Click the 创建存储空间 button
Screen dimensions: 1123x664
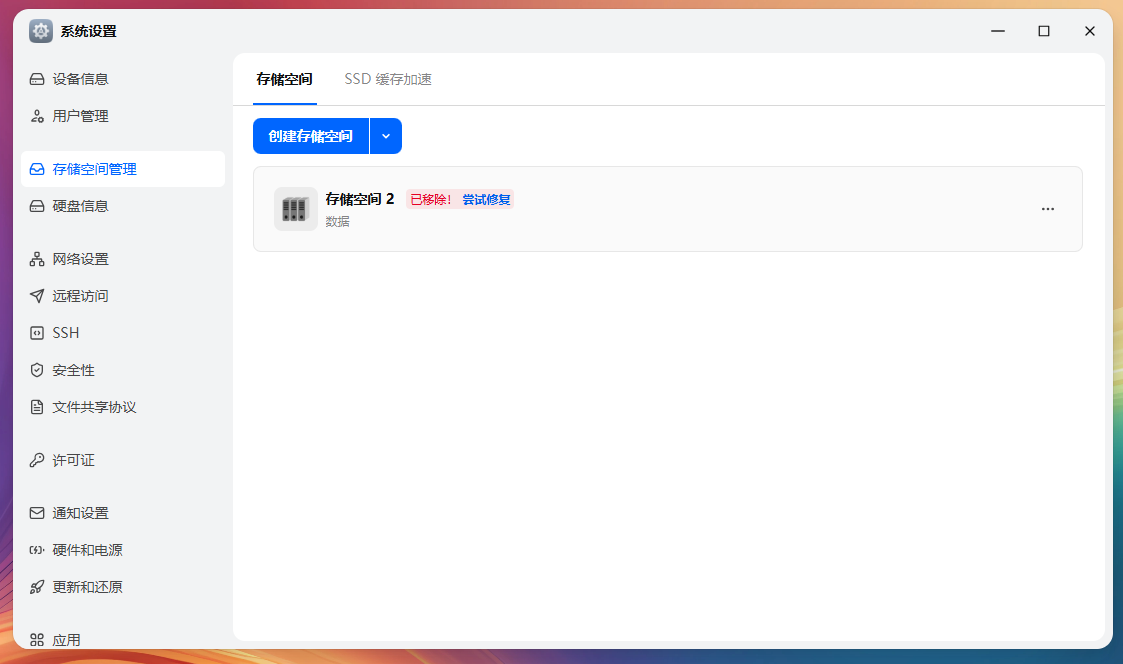tap(311, 136)
